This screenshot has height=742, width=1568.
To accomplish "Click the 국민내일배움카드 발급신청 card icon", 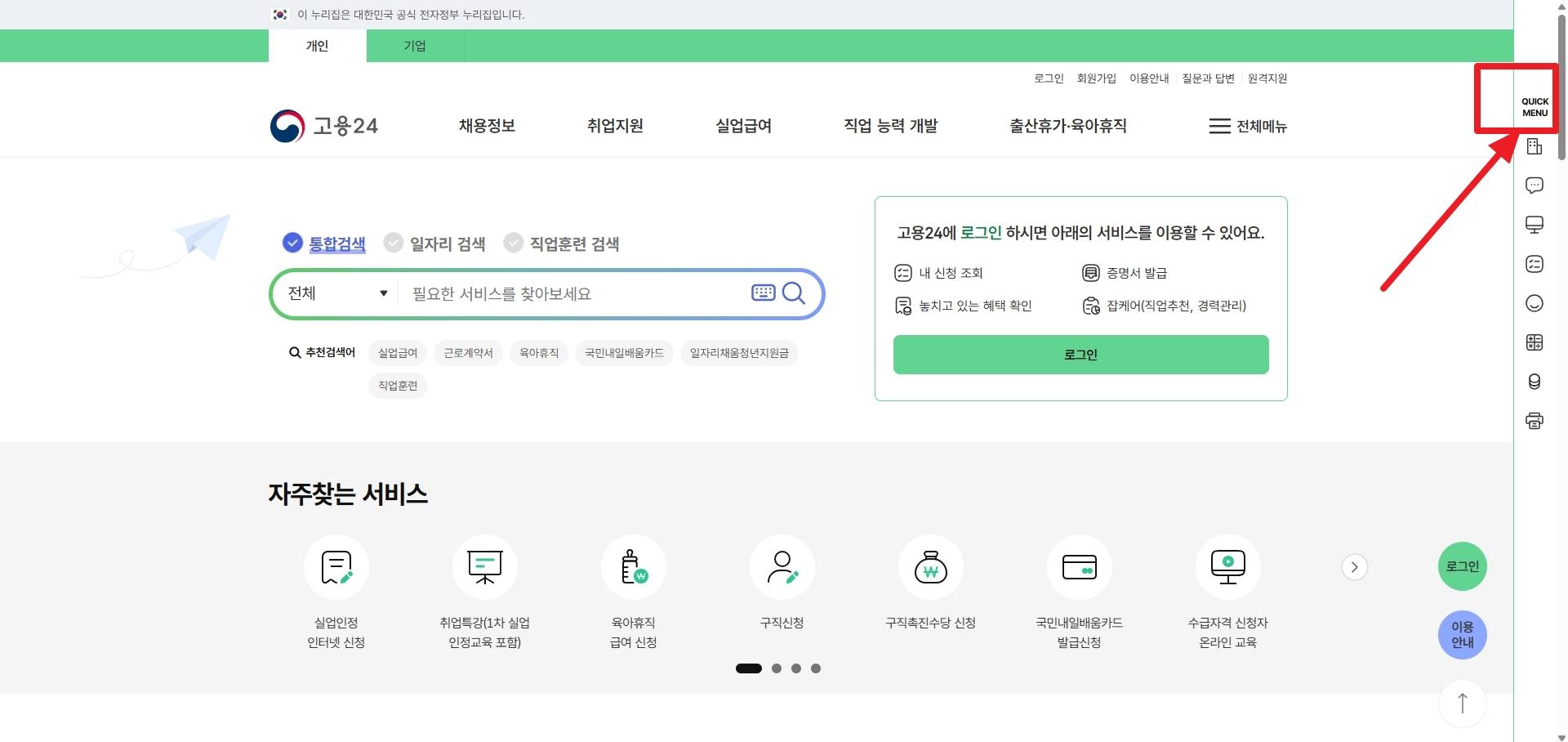I will click(1079, 566).
